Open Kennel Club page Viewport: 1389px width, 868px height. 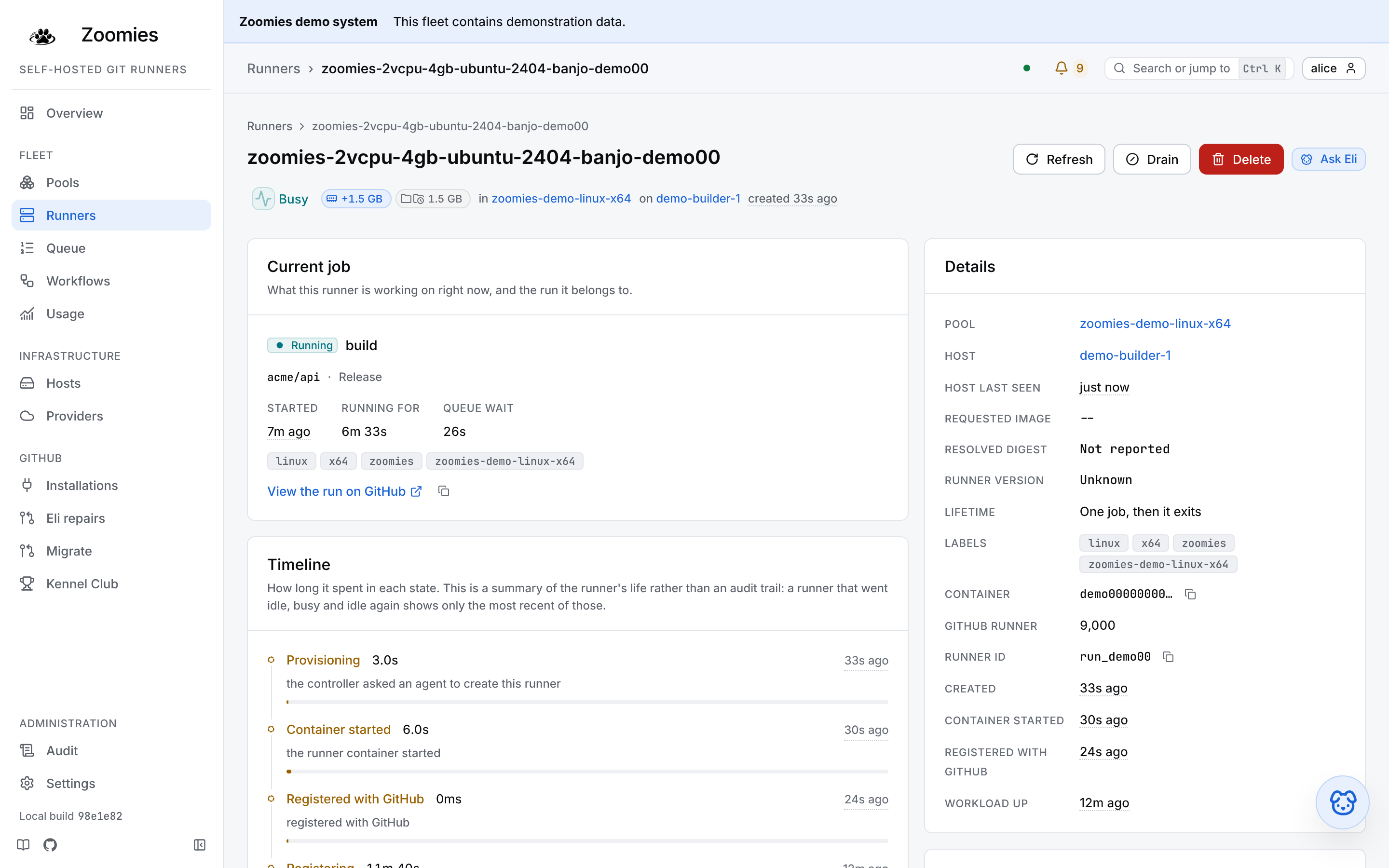[111, 583]
